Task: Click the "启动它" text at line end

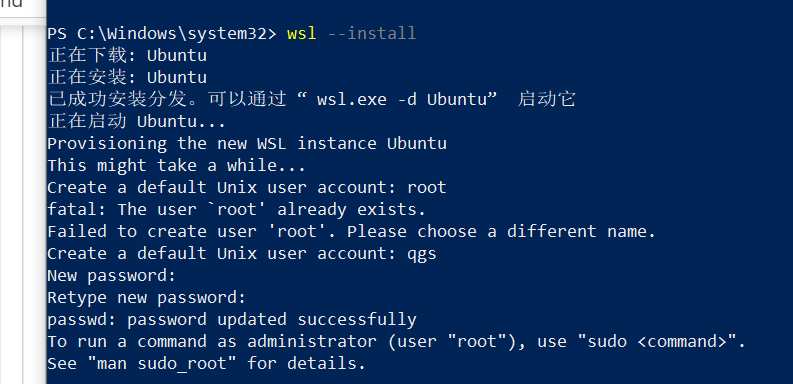Action: 546,99
